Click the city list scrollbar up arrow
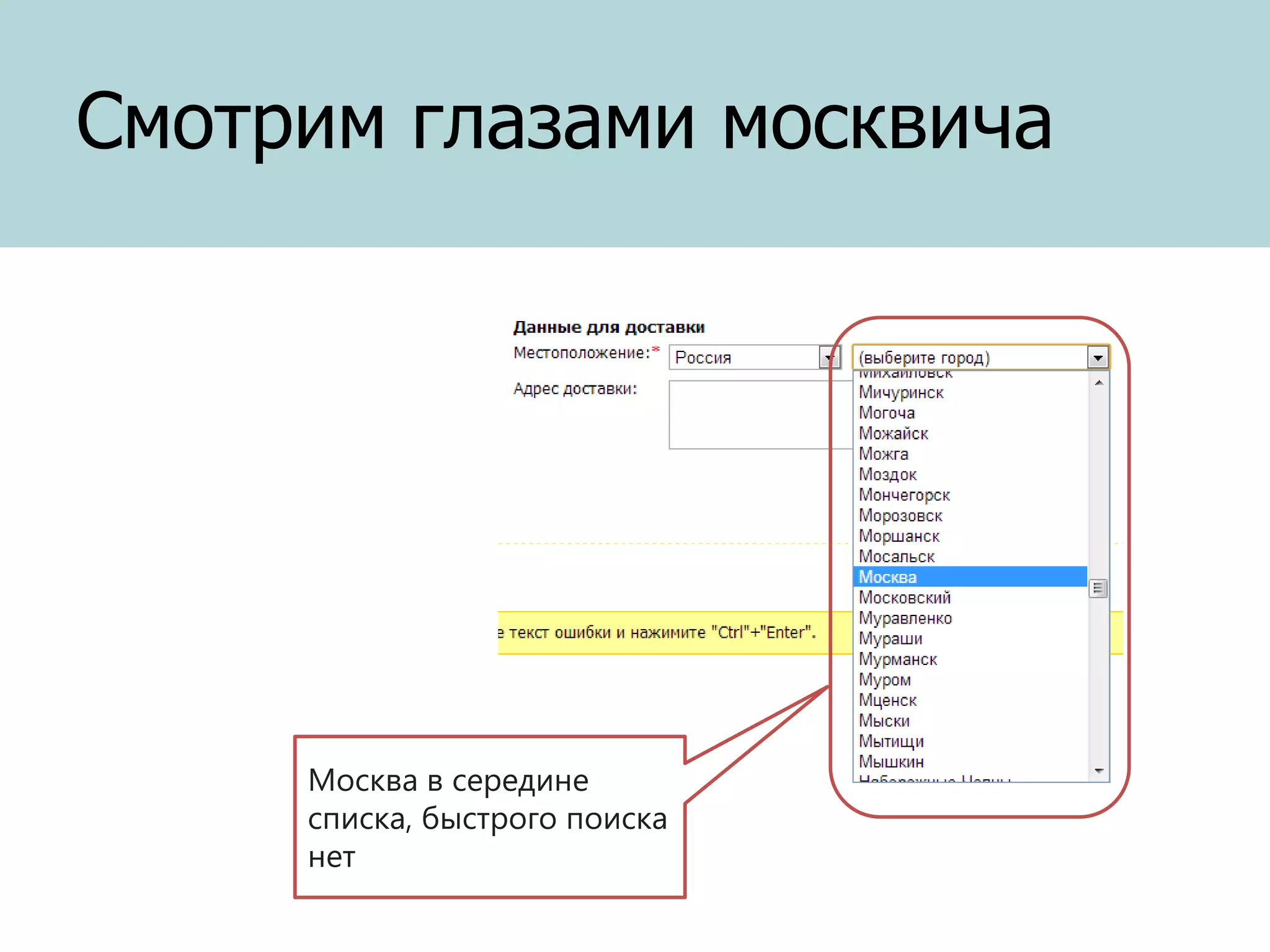Image resolution: width=1270 pixels, height=952 pixels. (x=1098, y=382)
